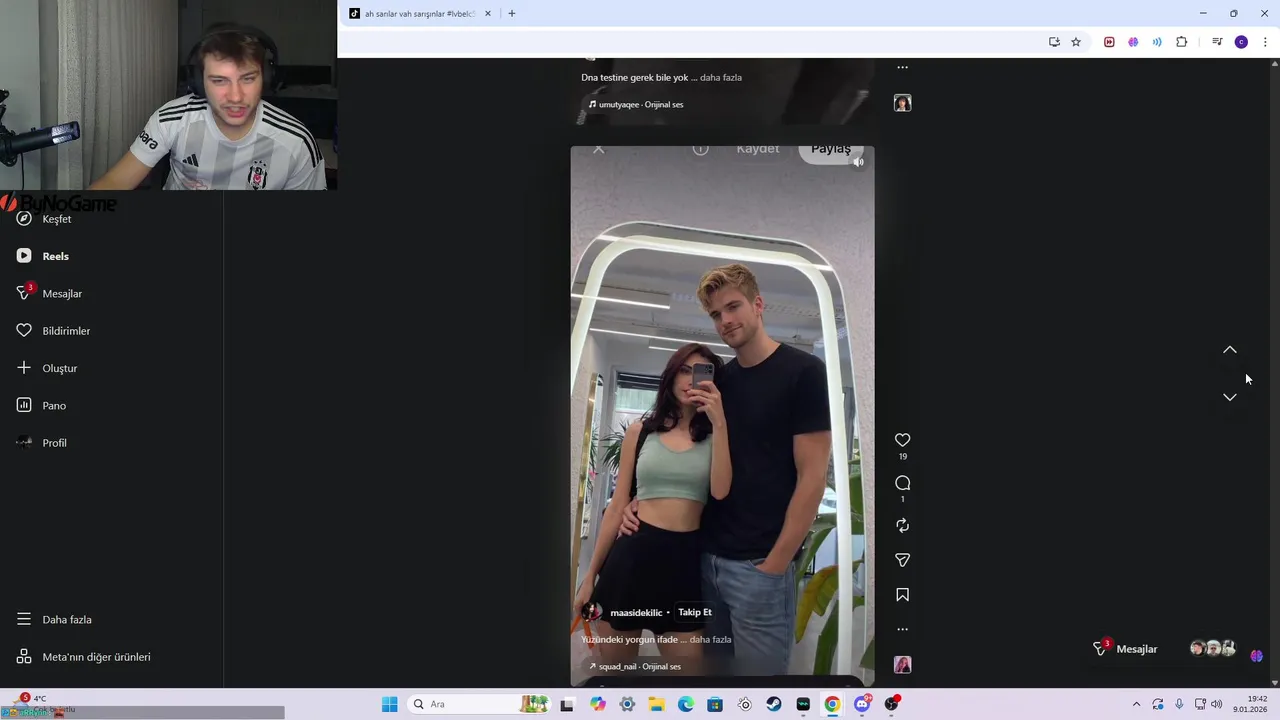Viewport: 1280px width, 720px height.
Task: Save the reel with bookmark icon
Action: coord(902,595)
